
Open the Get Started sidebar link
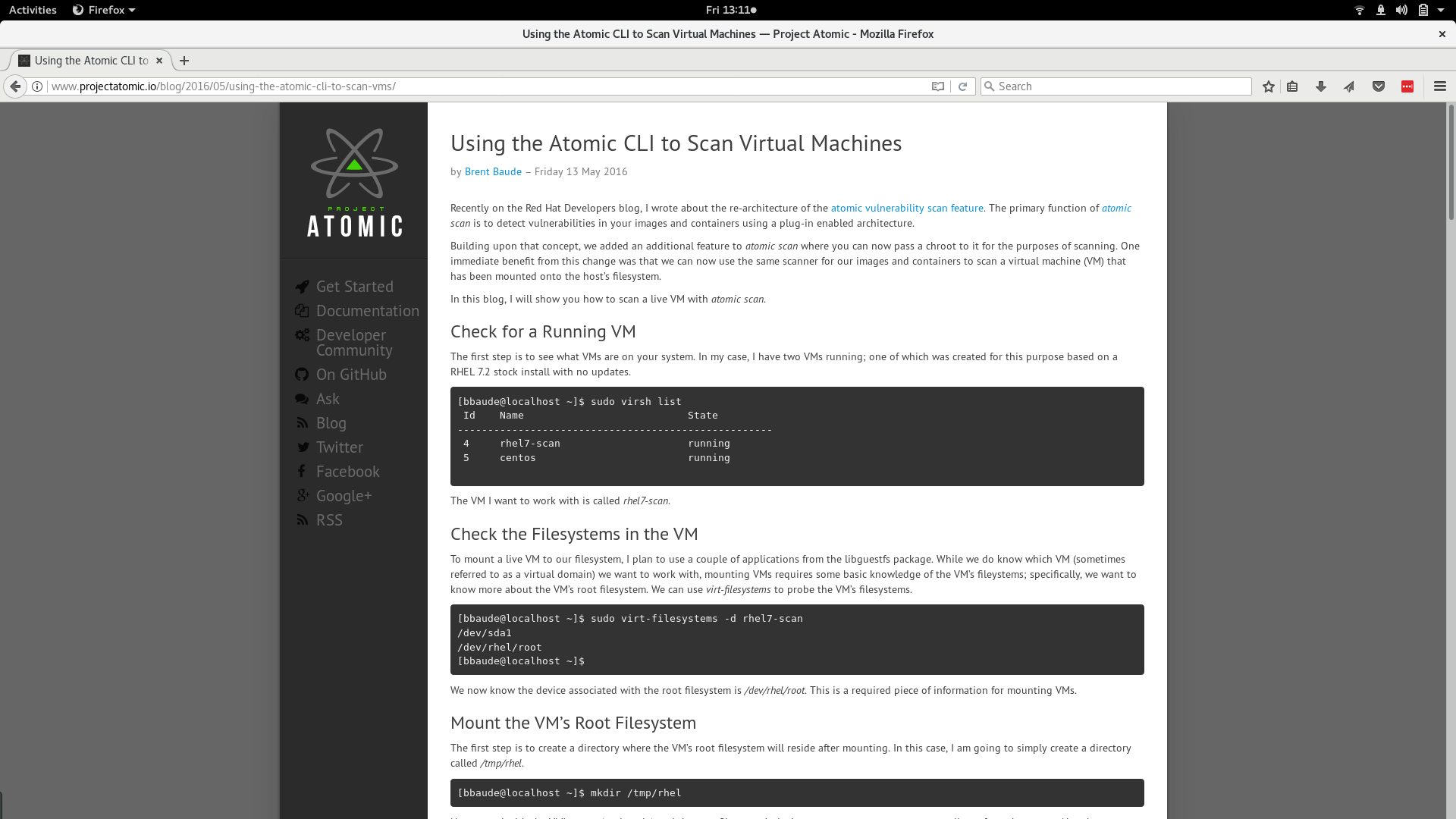[x=354, y=287]
